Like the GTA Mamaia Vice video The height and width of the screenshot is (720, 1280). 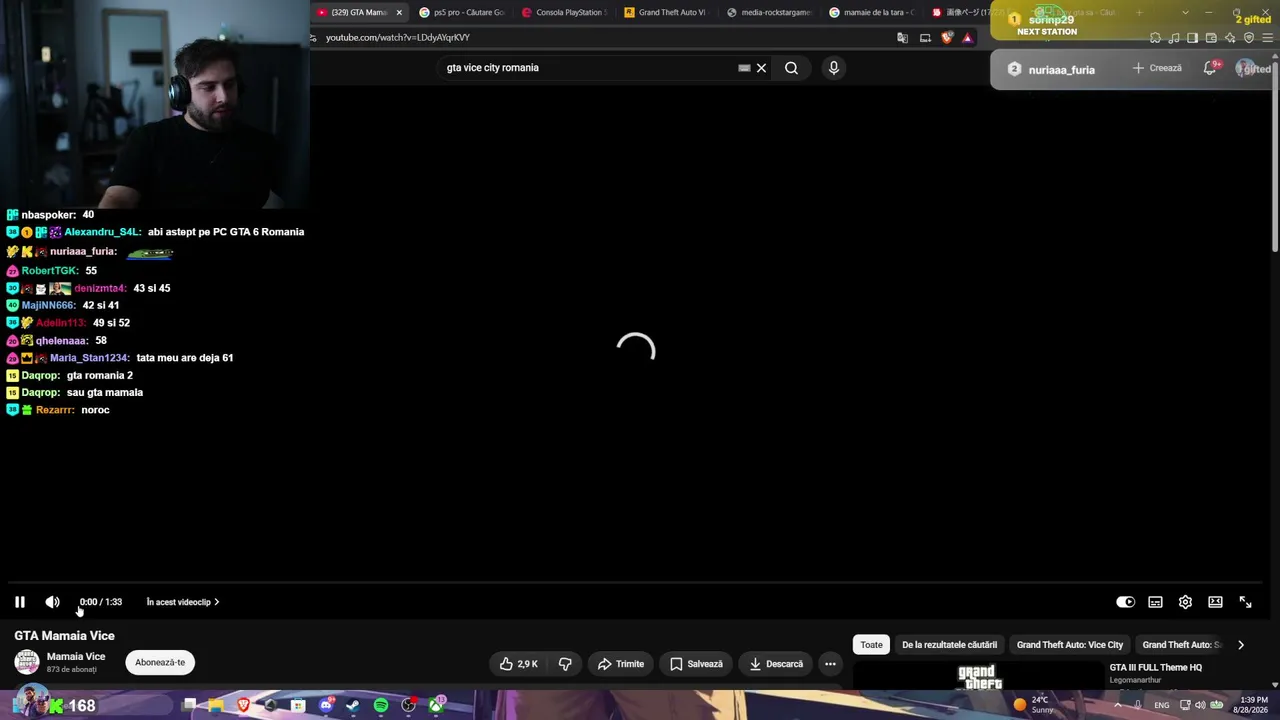coord(519,664)
